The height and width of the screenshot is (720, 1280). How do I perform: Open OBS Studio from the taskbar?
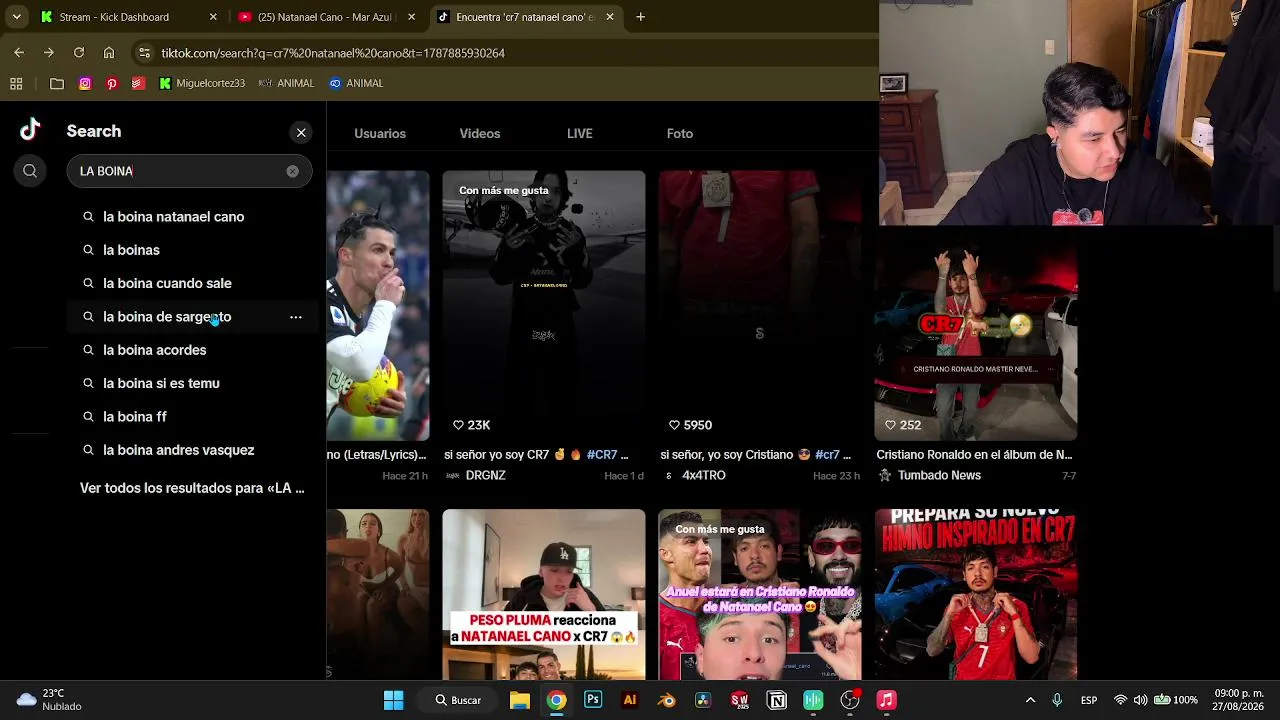click(850, 700)
